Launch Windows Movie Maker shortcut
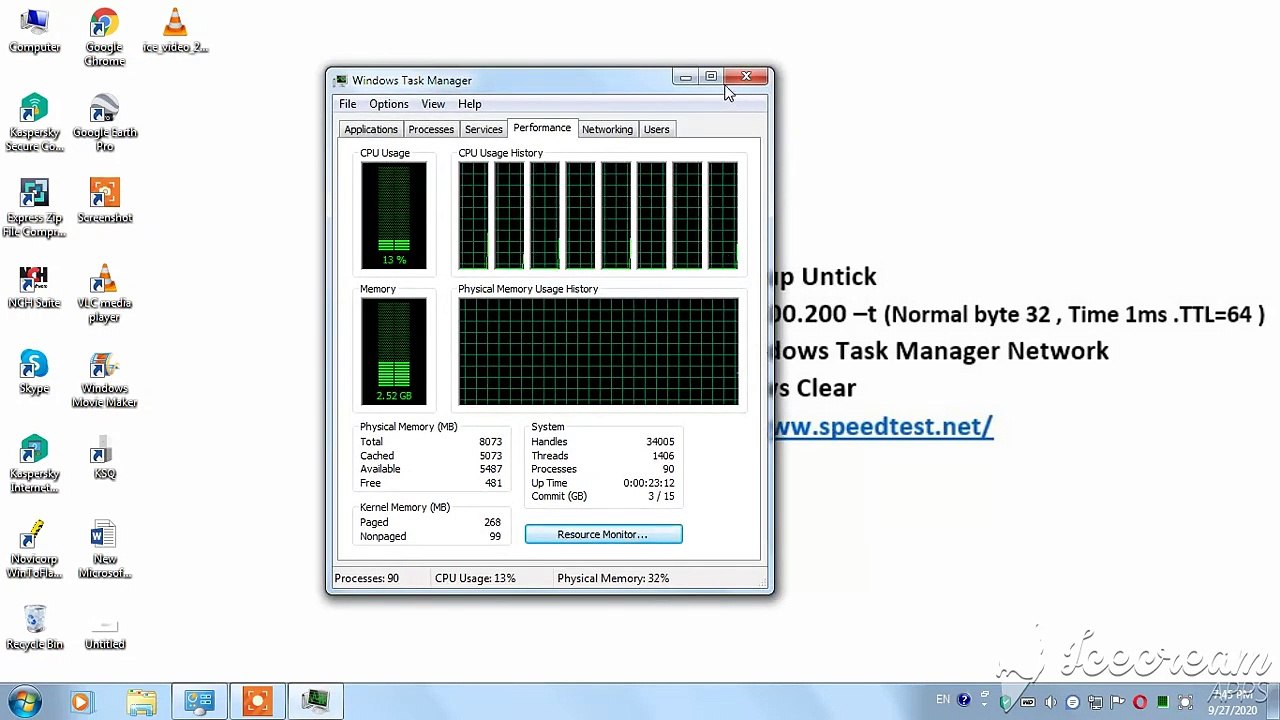Image resolution: width=1280 pixels, height=720 pixels. 104,379
